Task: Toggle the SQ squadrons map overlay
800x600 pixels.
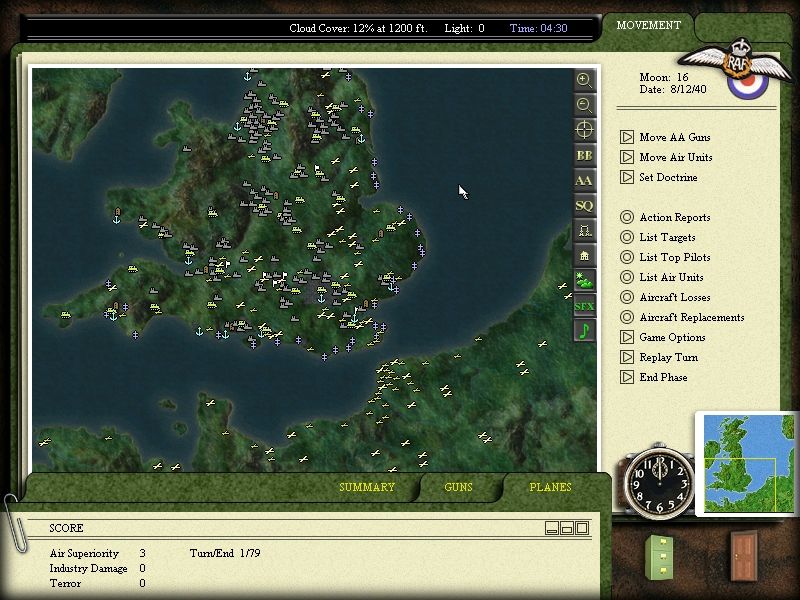Action: pyautogui.click(x=584, y=205)
